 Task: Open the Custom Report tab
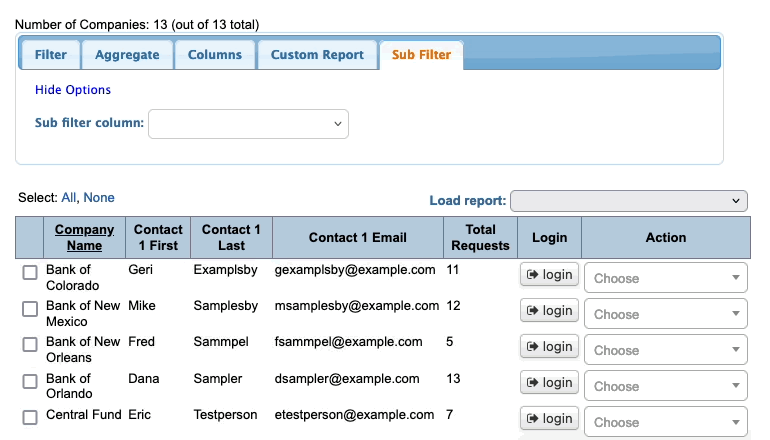pyautogui.click(x=317, y=55)
